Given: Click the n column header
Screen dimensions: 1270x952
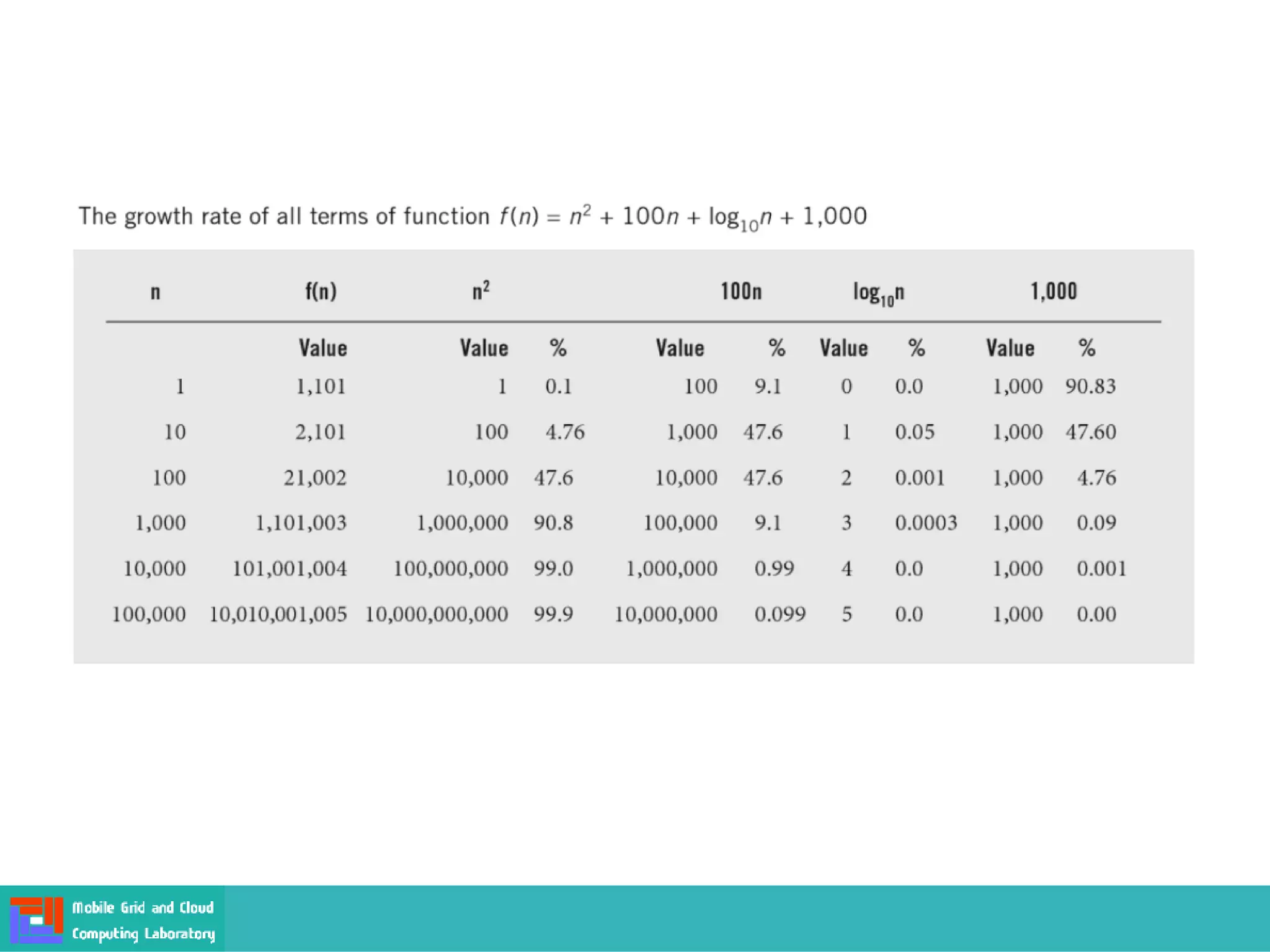Looking at the screenshot, I should pos(156,291).
